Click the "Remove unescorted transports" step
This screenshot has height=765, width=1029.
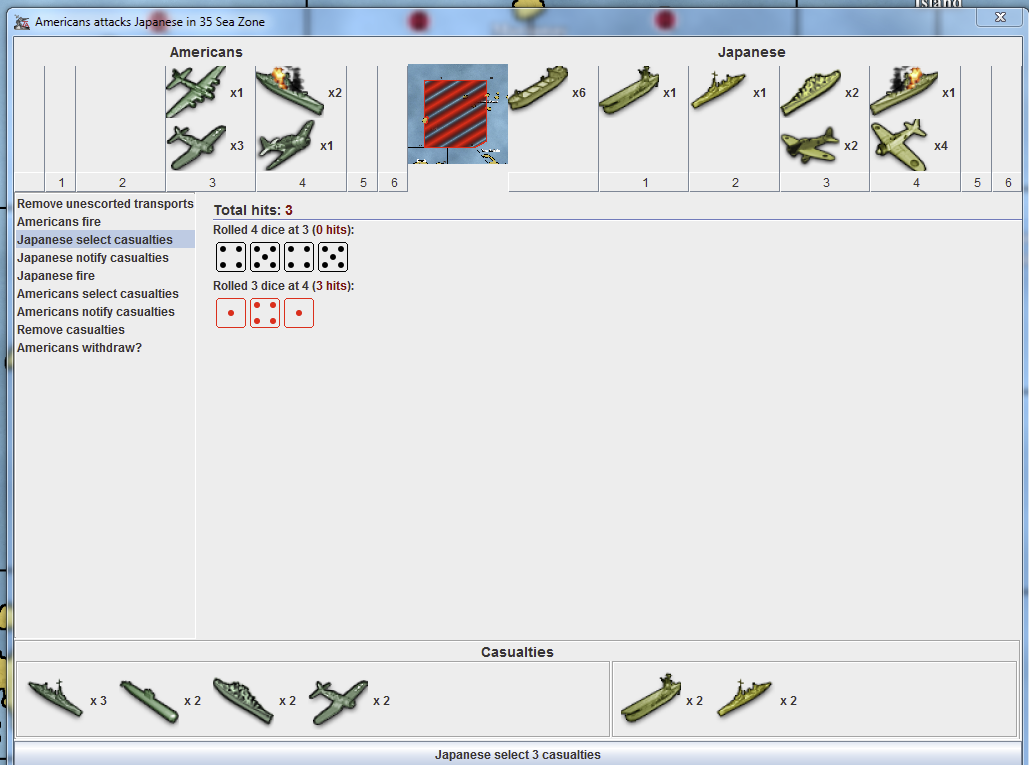point(105,204)
